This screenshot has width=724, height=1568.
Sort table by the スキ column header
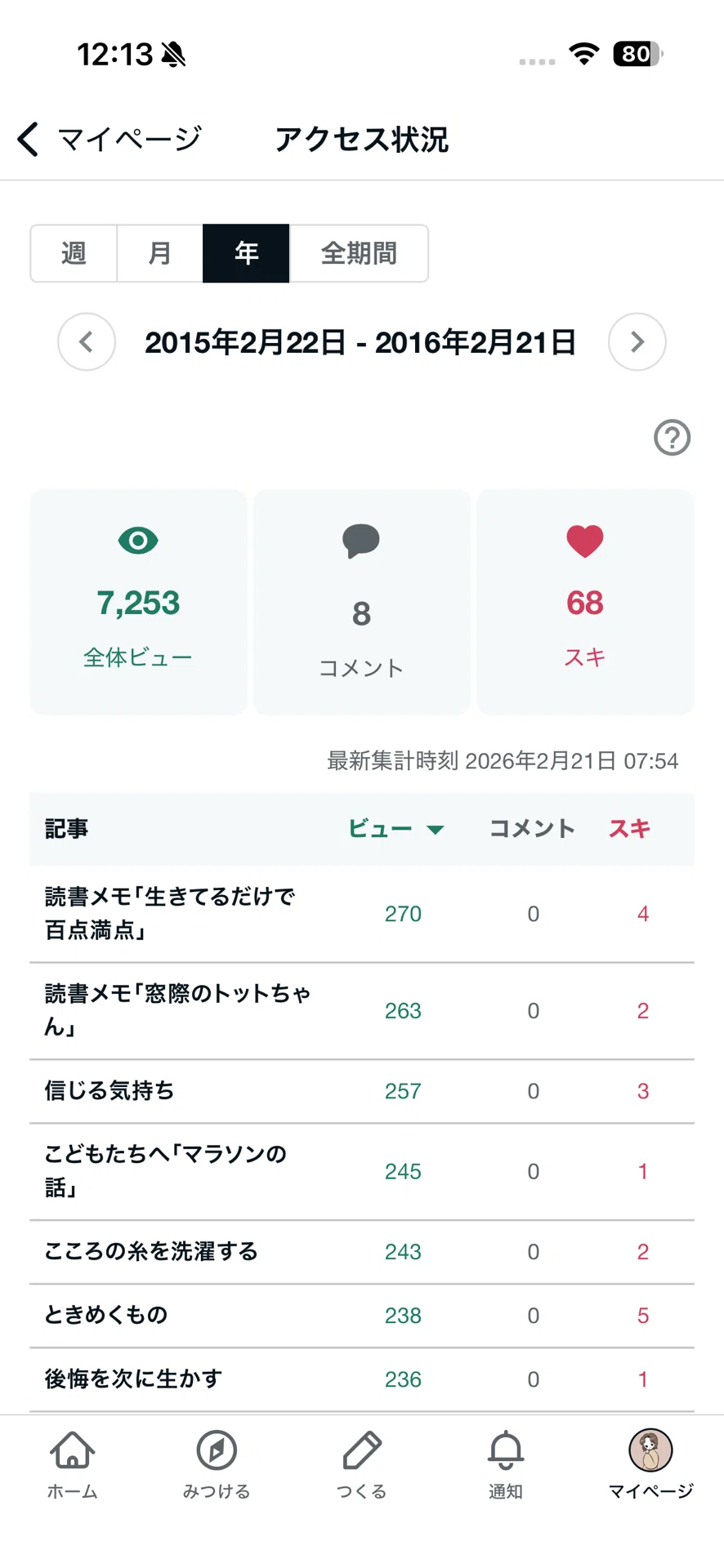629,829
